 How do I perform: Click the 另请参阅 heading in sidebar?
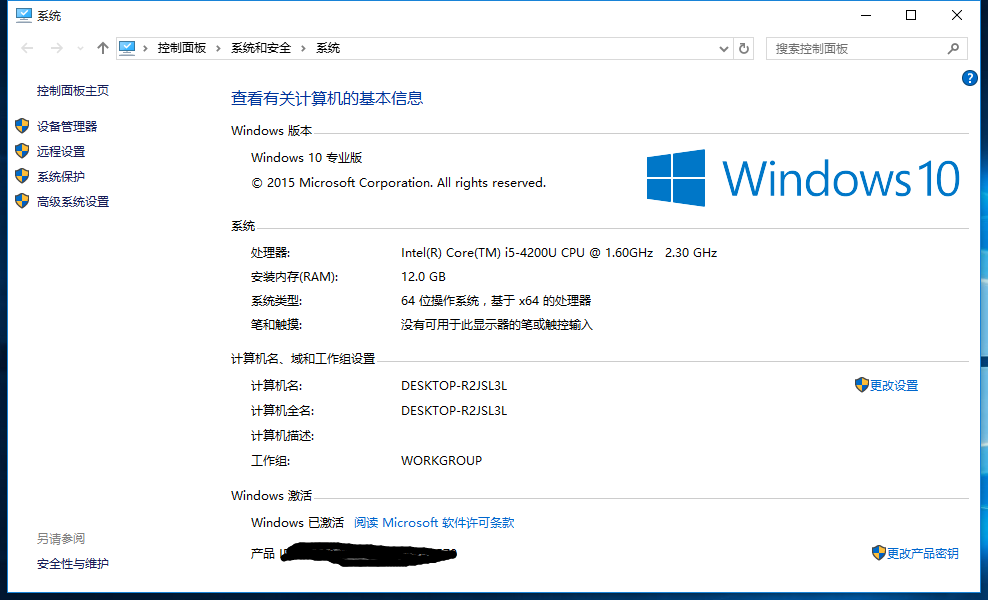pyautogui.click(x=61, y=538)
